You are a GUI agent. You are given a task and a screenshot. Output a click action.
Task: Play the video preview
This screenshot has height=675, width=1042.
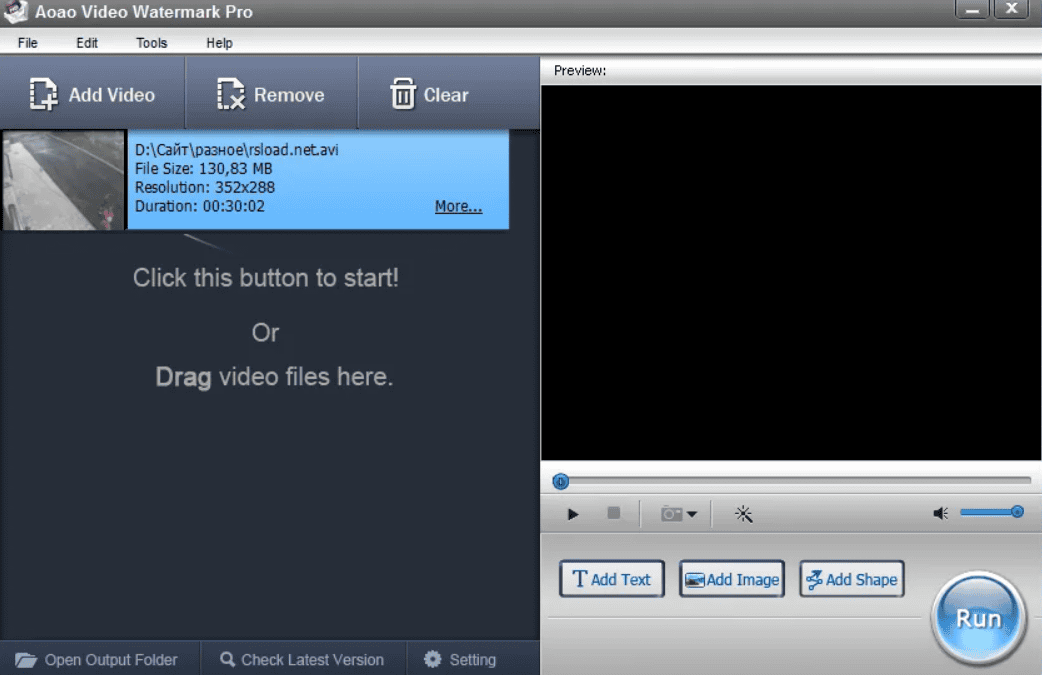[x=573, y=514]
